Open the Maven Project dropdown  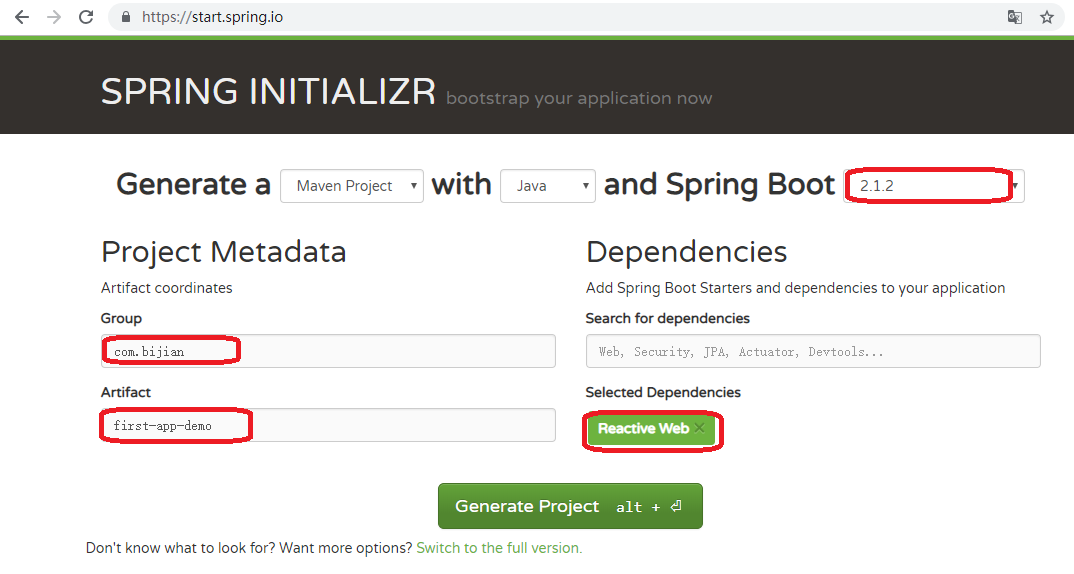tap(352, 186)
